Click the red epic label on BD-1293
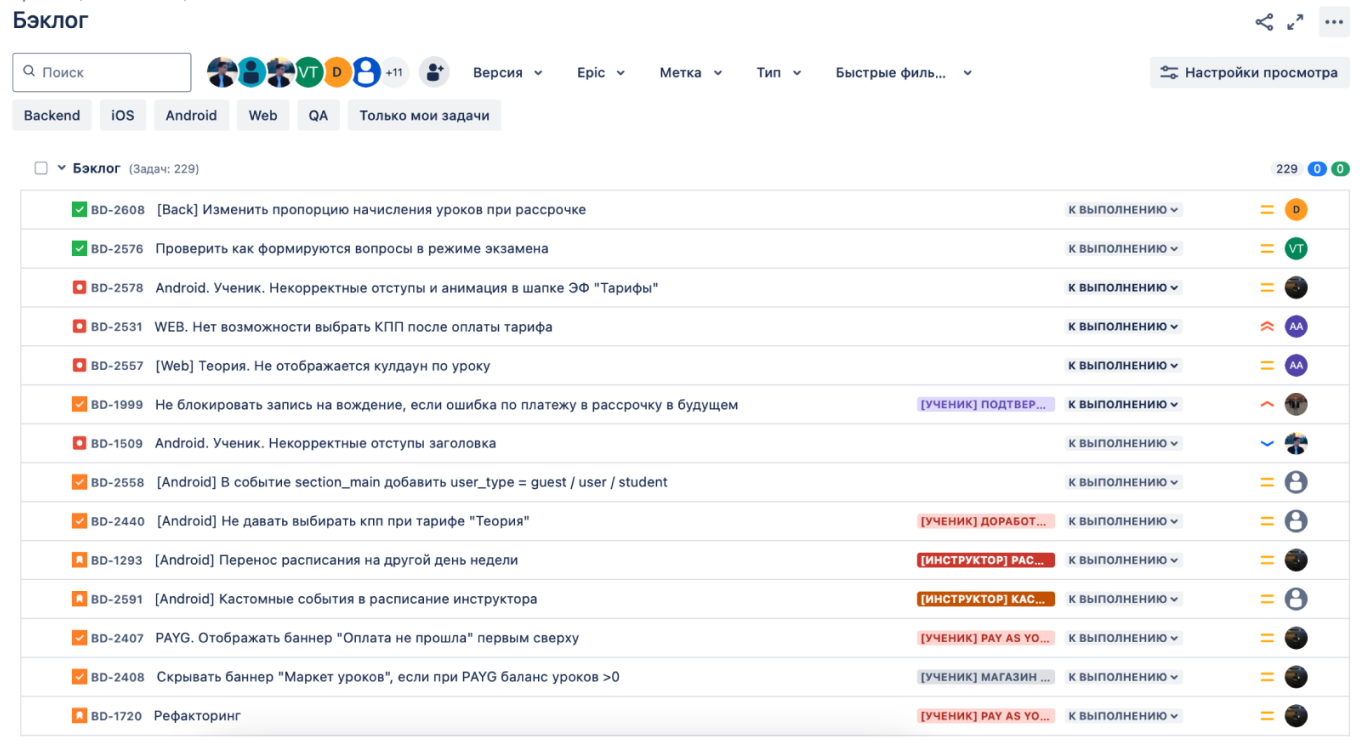Viewport: 1360px width, 756px height. [x=985, y=560]
